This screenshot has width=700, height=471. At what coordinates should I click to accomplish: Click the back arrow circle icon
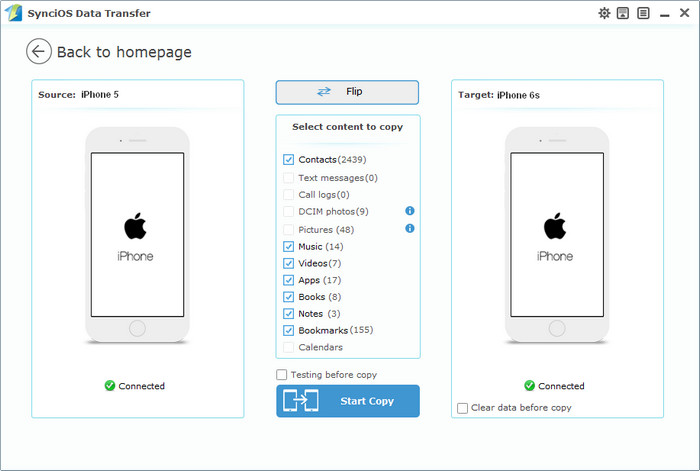tap(38, 51)
